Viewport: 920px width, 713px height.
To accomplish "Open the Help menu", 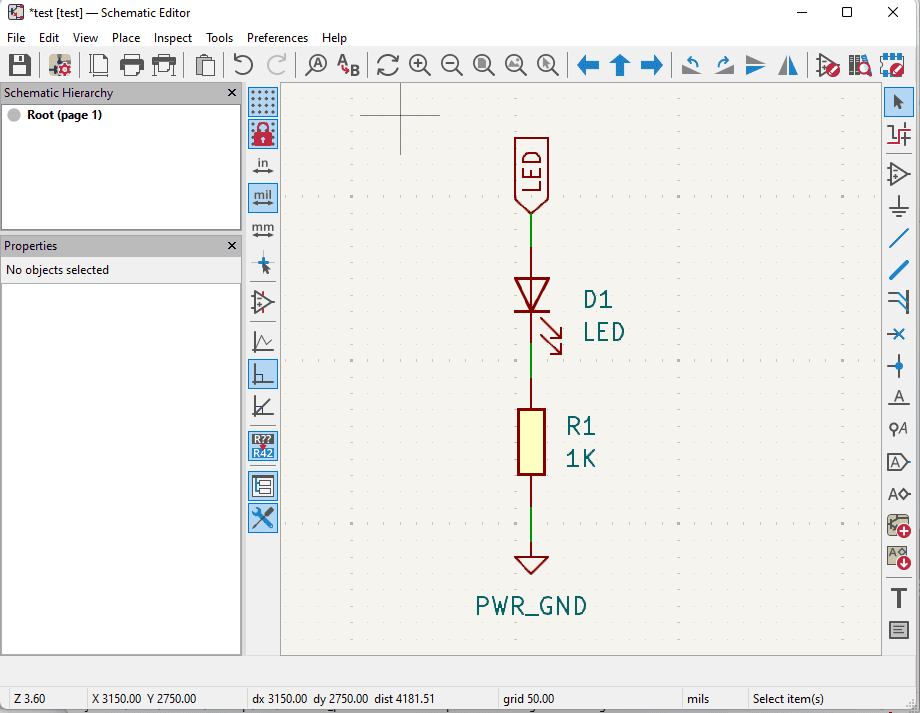I will [334, 38].
